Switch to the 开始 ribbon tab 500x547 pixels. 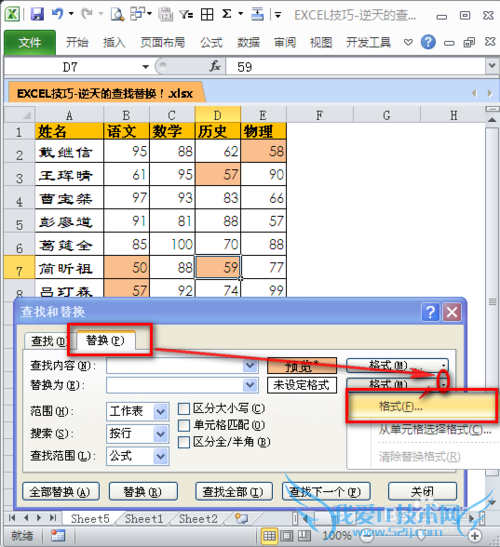[x=77, y=43]
